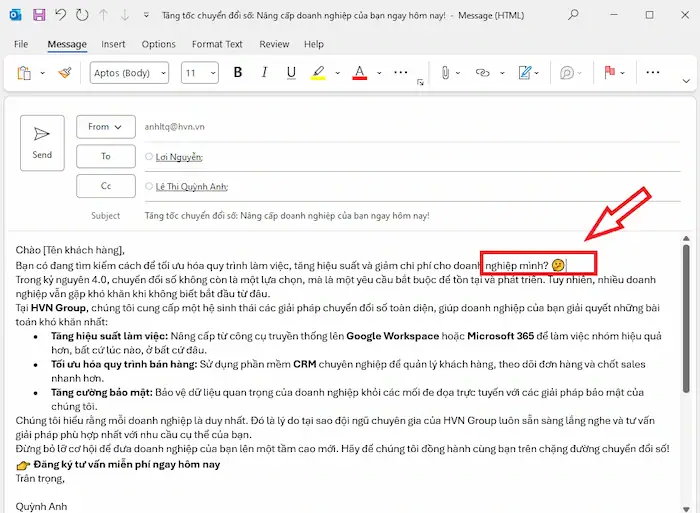
Task: Click the Attach File paperclip icon
Action: click(446, 73)
